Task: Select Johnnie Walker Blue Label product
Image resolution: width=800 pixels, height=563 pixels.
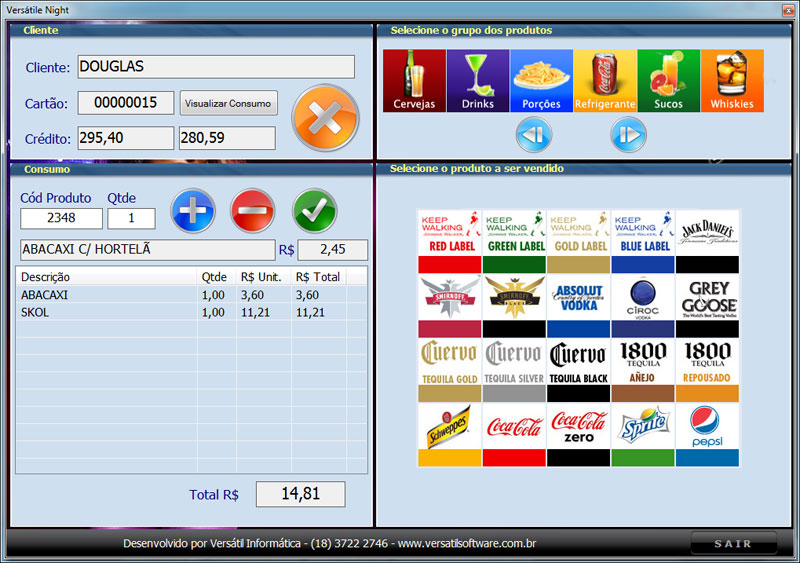Action: tap(642, 241)
